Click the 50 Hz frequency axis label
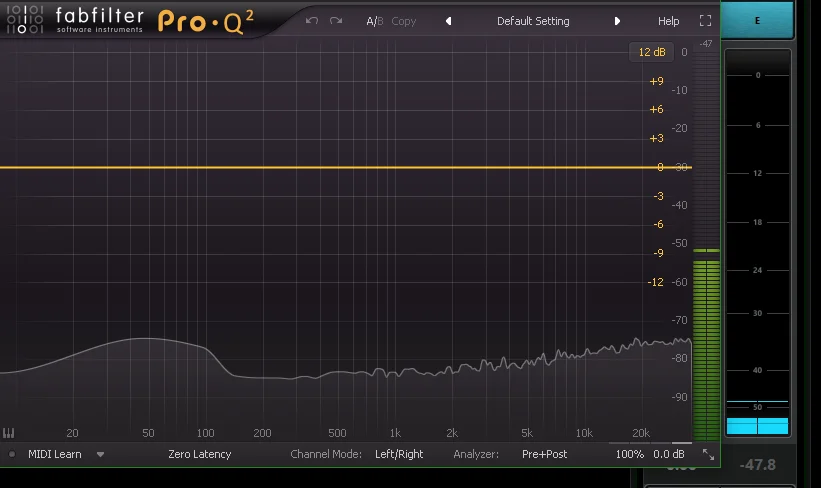The image size is (821, 488). pos(148,433)
